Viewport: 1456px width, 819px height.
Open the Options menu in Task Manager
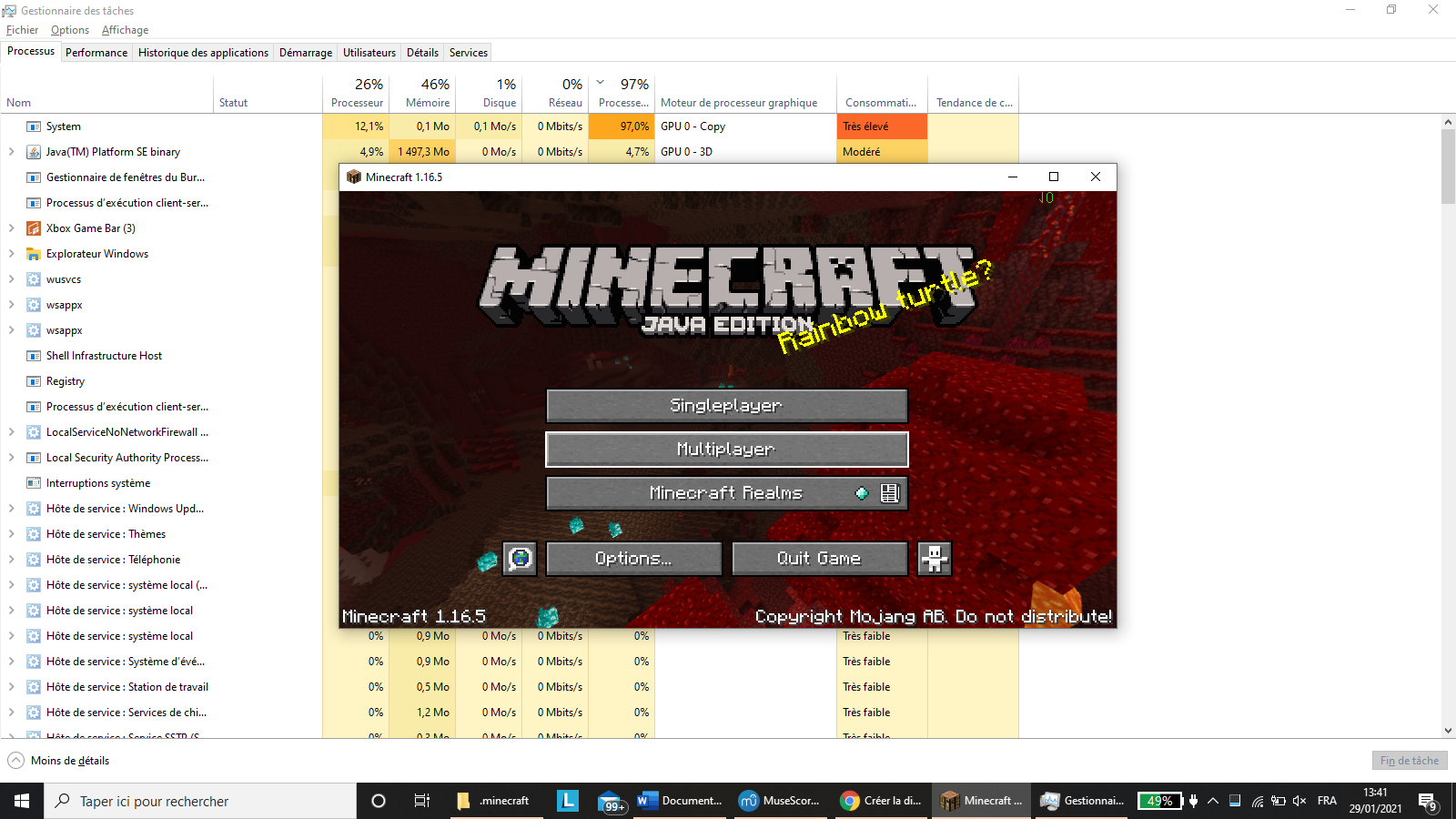click(x=69, y=30)
